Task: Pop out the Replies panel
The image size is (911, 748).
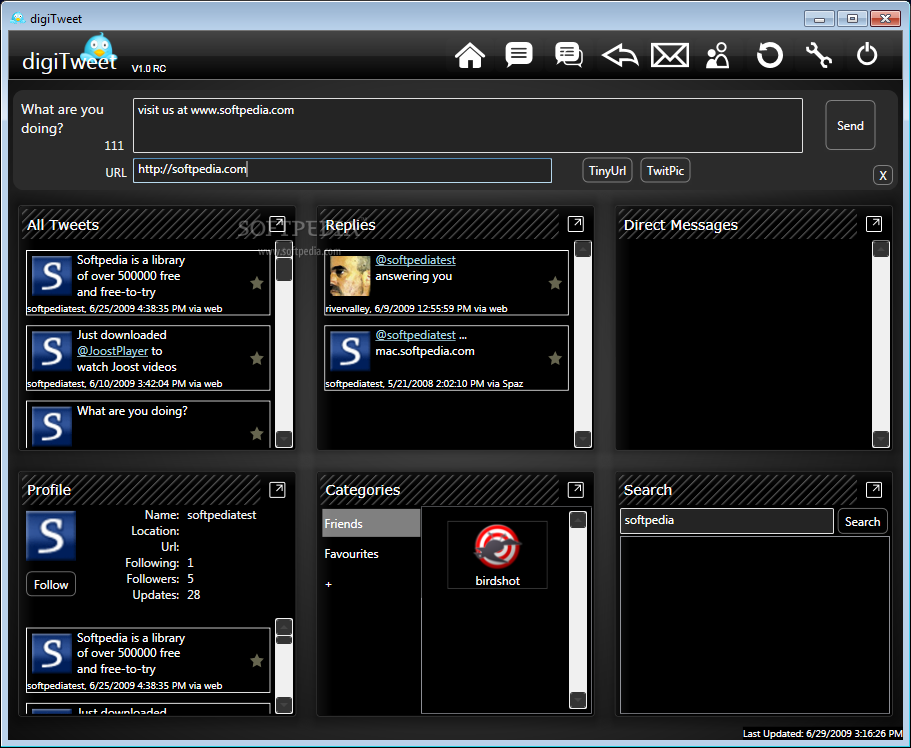Action: point(576,224)
